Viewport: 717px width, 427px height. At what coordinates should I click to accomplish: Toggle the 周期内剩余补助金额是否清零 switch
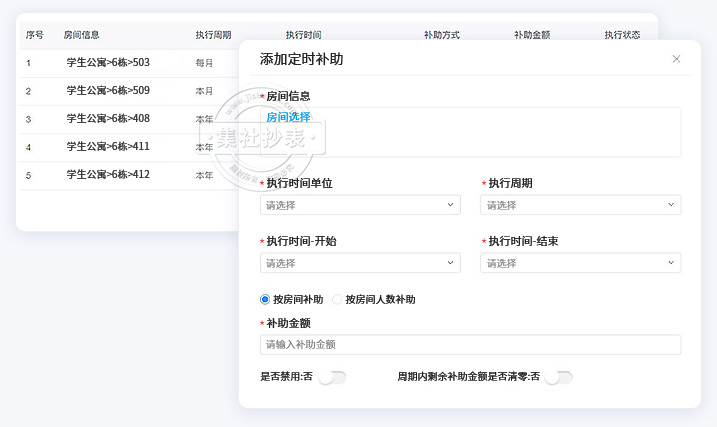click(559, 377)
